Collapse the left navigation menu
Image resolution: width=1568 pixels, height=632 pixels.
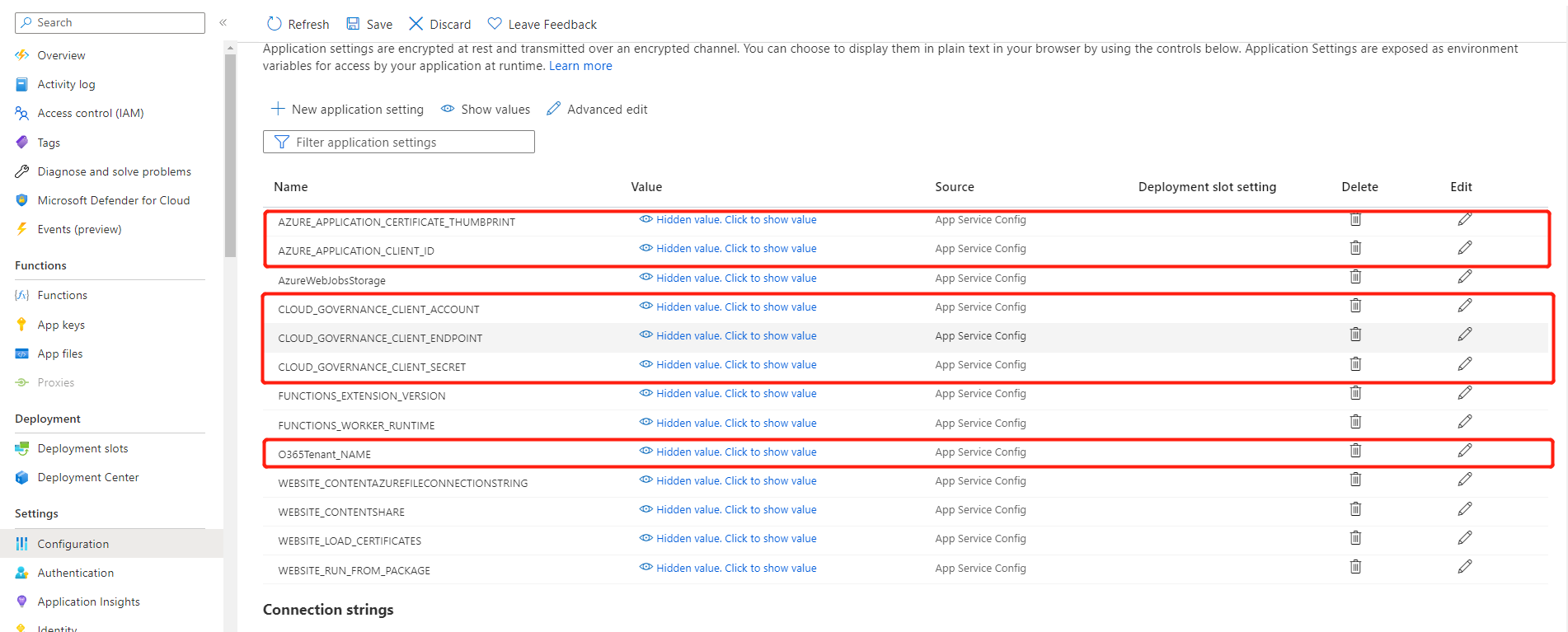pyautogui.click(x=223, y=22)
